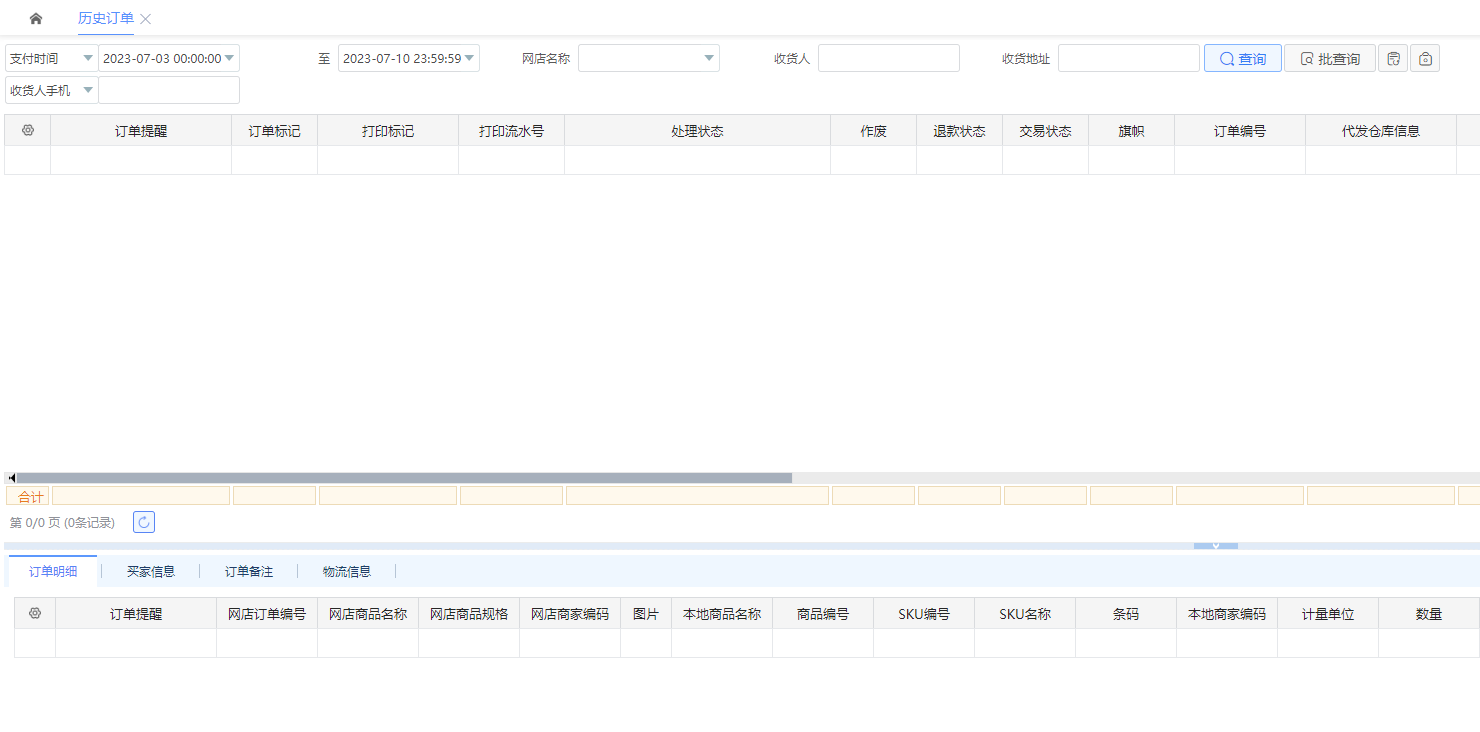Click the 处理状态 column header
1480x732 pixels.
tap(697, 131)
